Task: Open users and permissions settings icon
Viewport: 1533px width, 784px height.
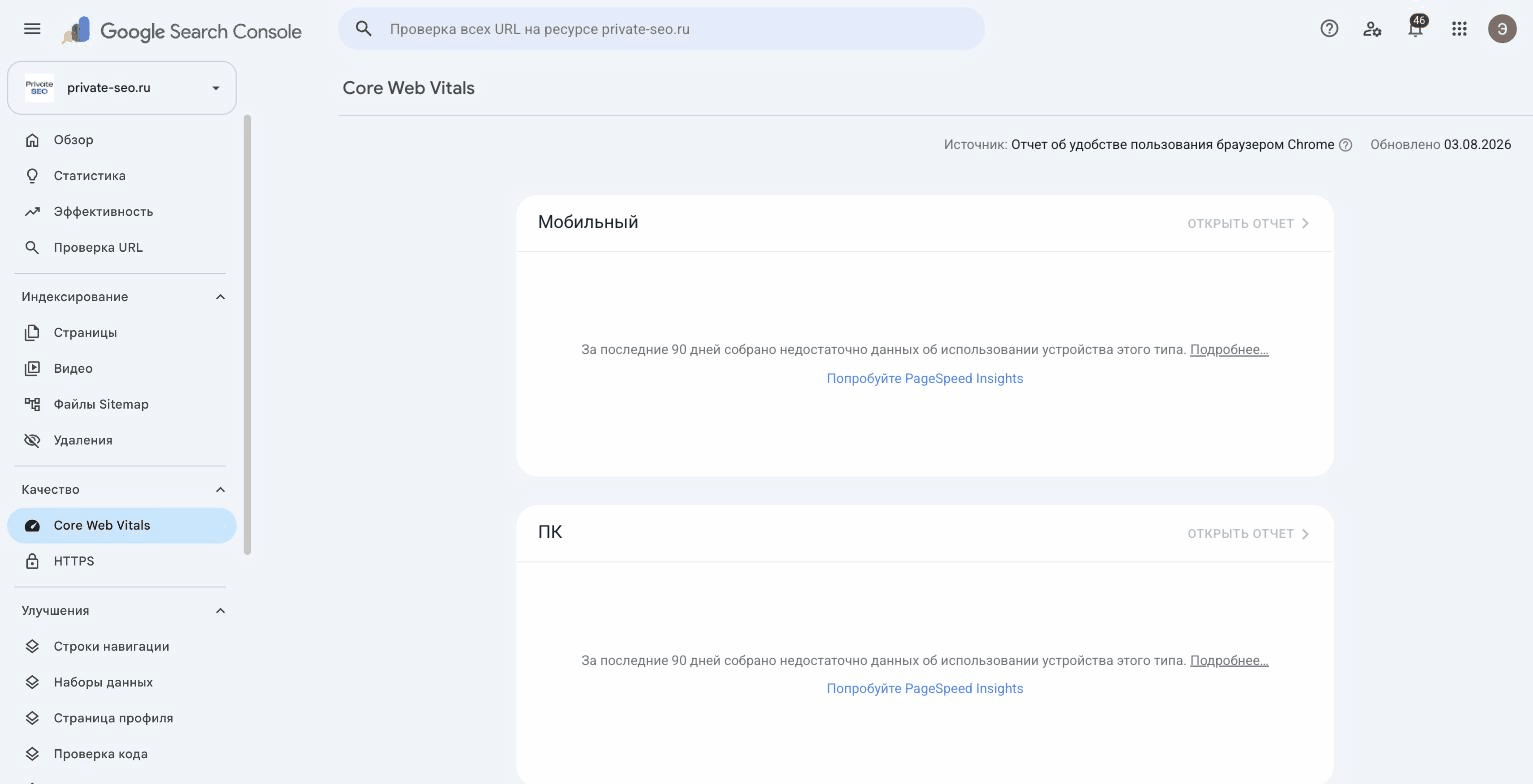Action: 1372,29
